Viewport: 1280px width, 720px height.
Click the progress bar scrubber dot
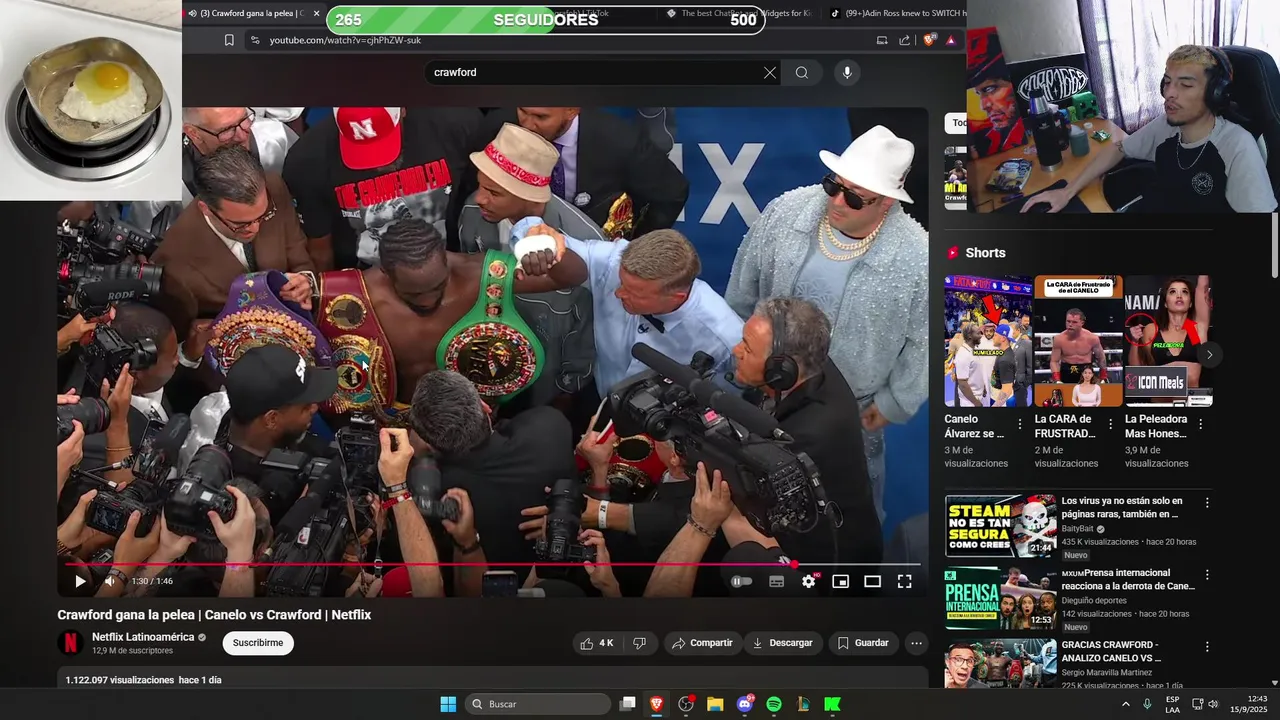(x=794, y=564)
